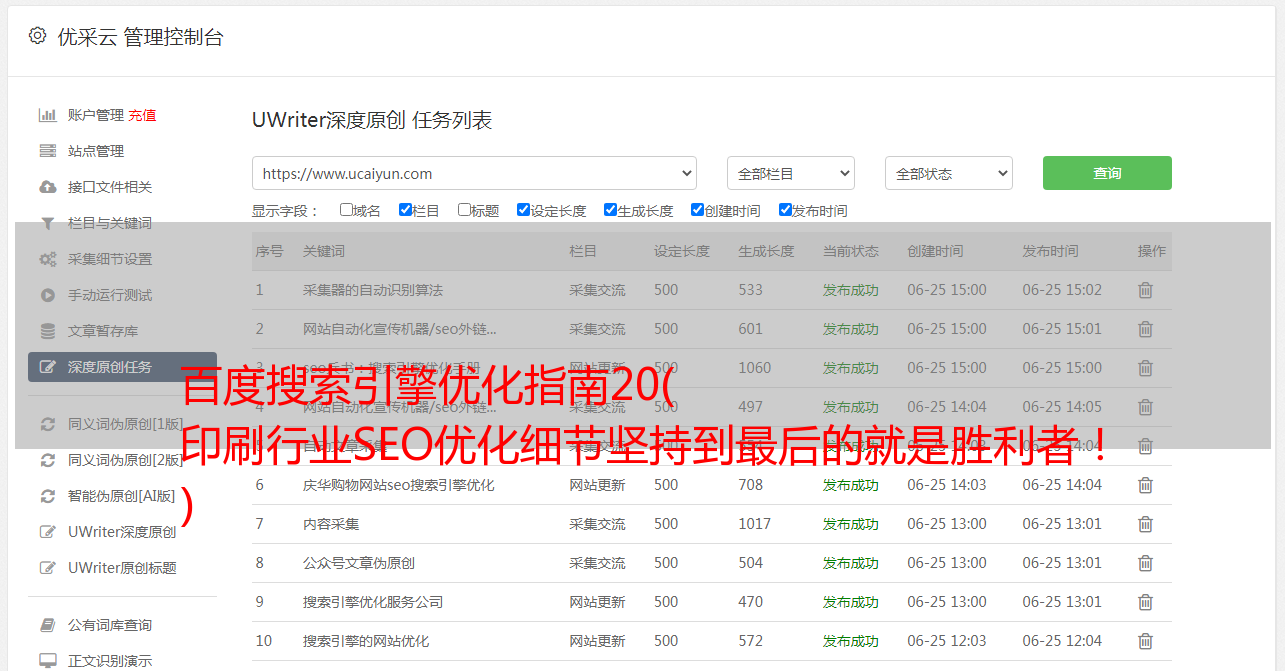Uncheck the 发布时间 display field checkbox
This screenshot has height=671, width=1285.
click(785, 210)
